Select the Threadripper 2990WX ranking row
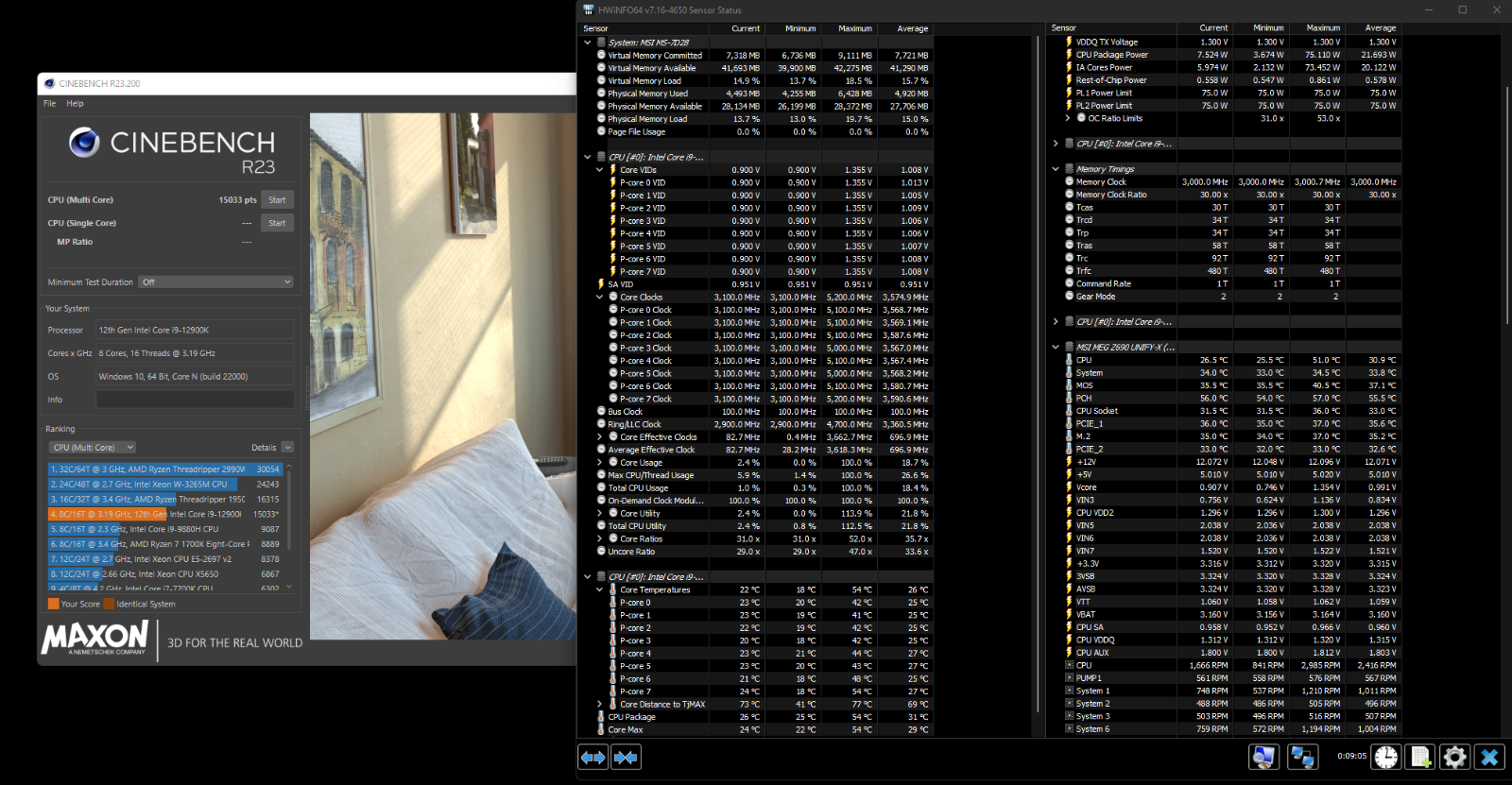The height and width of the screenshot is (785, 1512). pyautogui.click(x=164, y=469)
